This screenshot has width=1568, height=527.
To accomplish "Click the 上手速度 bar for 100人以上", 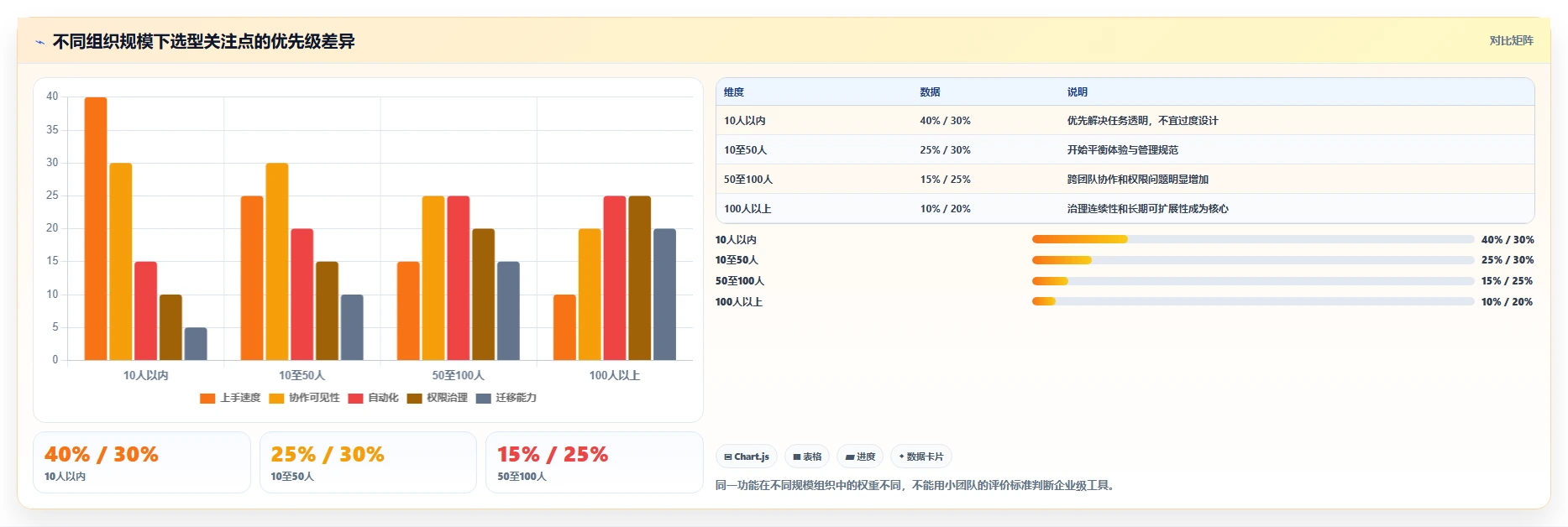I will pos(564,327).
